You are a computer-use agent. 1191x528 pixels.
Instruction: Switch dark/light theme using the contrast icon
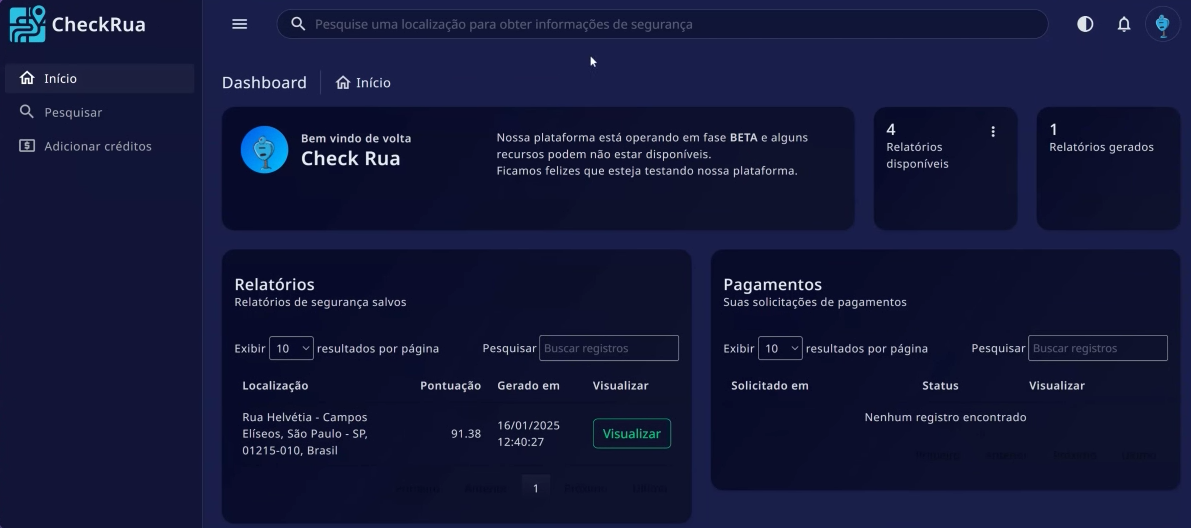coord(1085,24)
